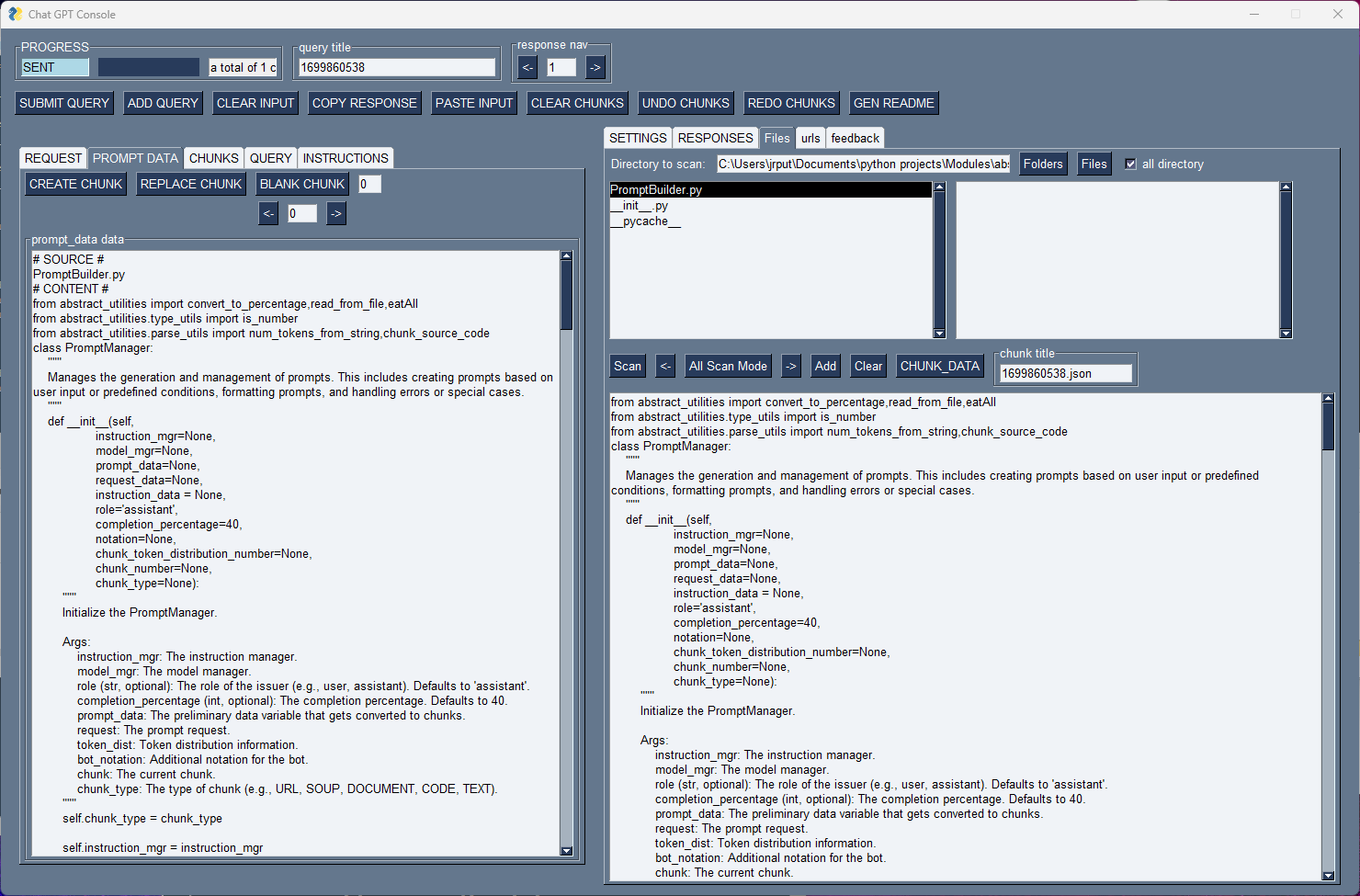
Task: Toggle the all directory checkbox
Action: click(x=1131, y=164)
